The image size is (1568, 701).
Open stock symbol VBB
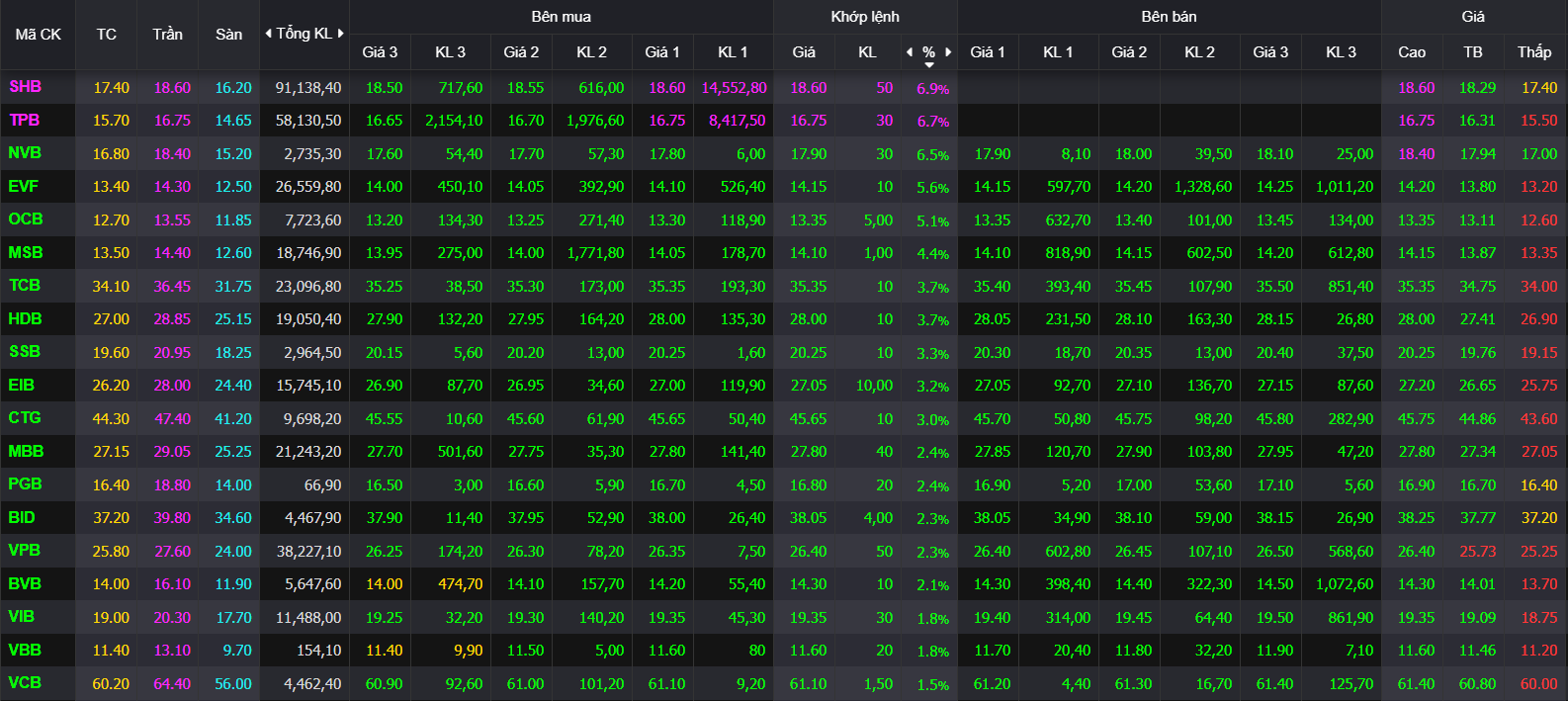click(x=26, y=650)
